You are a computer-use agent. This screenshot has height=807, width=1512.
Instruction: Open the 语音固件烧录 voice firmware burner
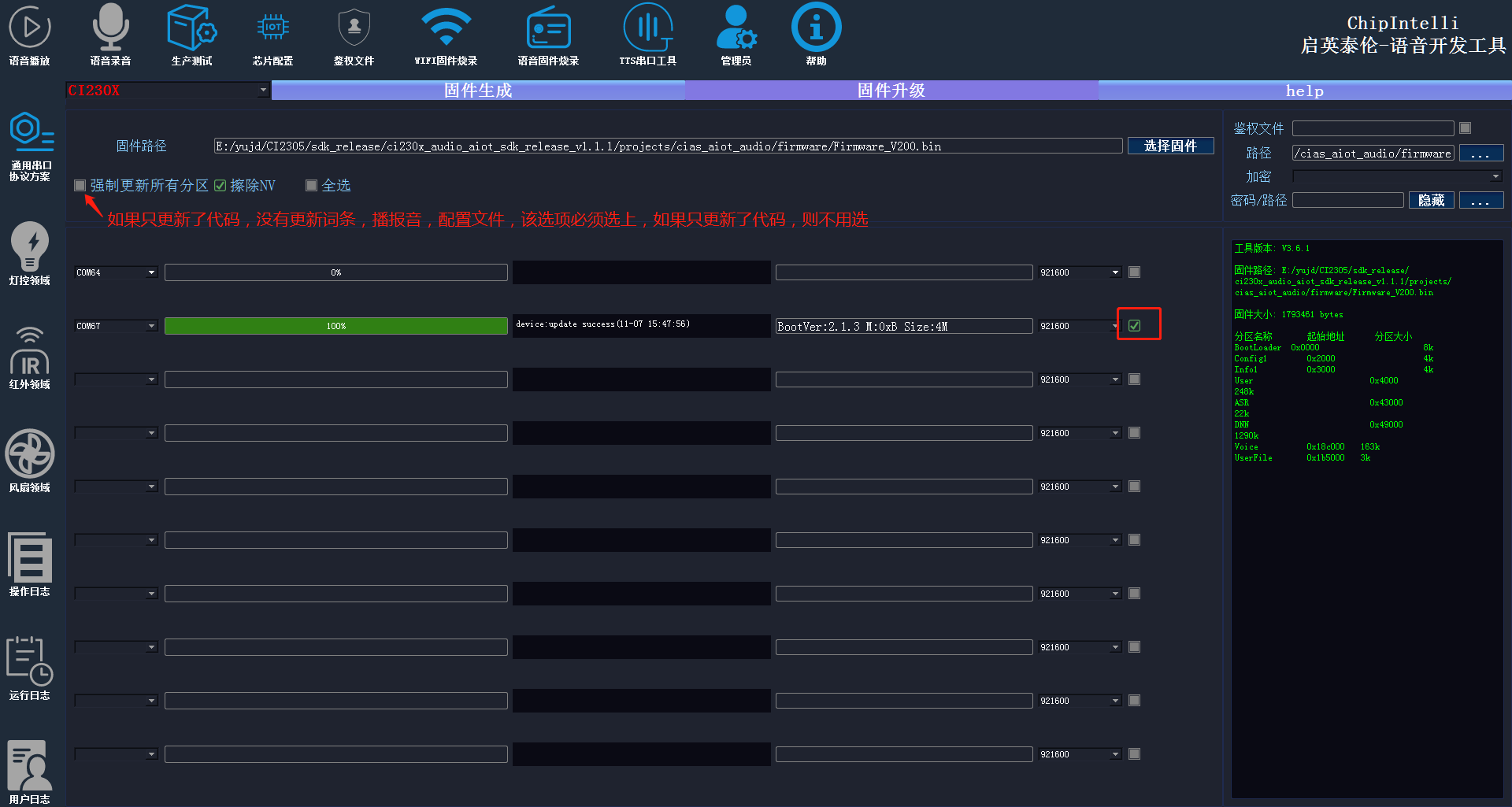(548, 35)
